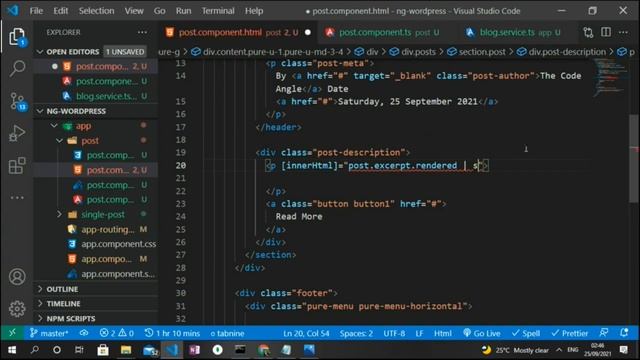Close unsaved post.component.html tab dot
640x360 pixels.
coord(308,32)
